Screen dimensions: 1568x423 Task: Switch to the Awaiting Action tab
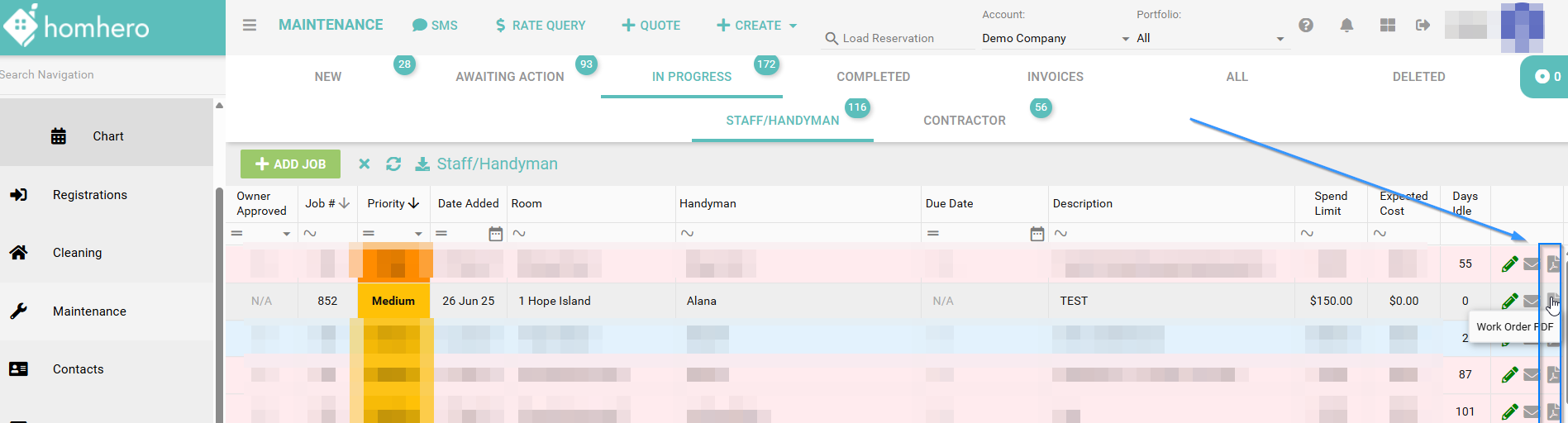click(x=509, y=76)
